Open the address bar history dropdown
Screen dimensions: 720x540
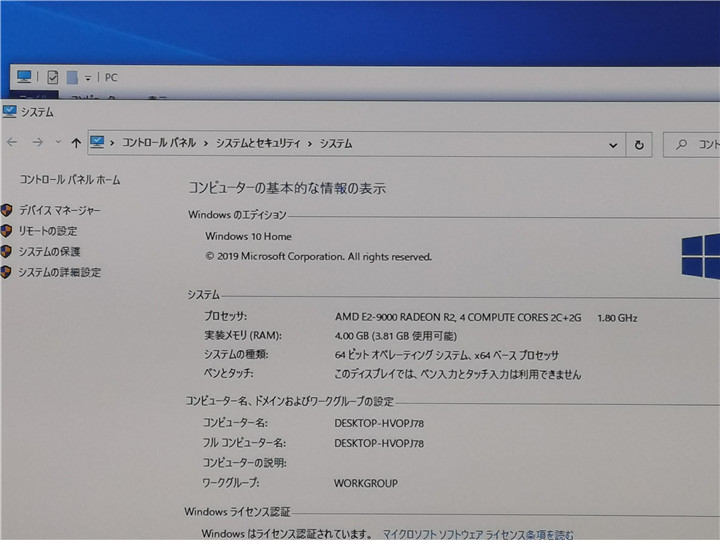(x=613, y=146)
